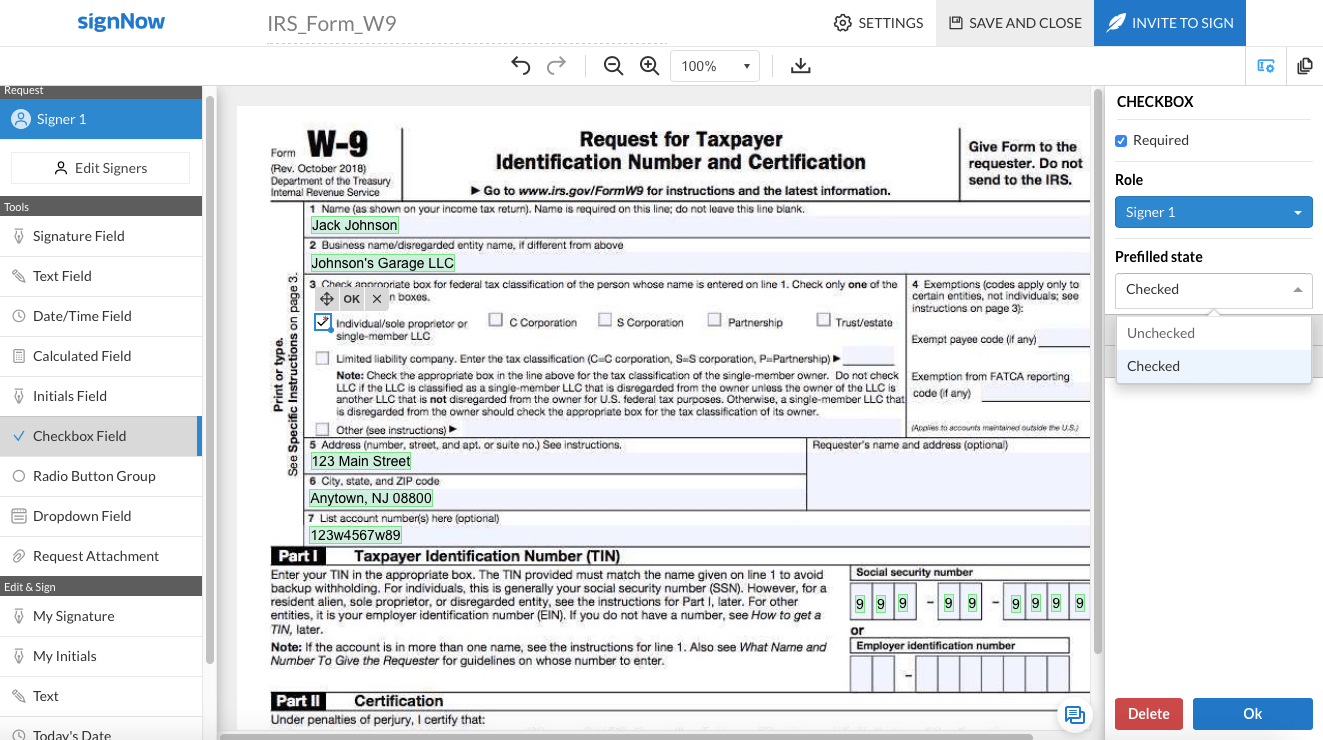Choose the Text Field tool
This screenshot has width=1323, height=740.
[x=101, y=276]
